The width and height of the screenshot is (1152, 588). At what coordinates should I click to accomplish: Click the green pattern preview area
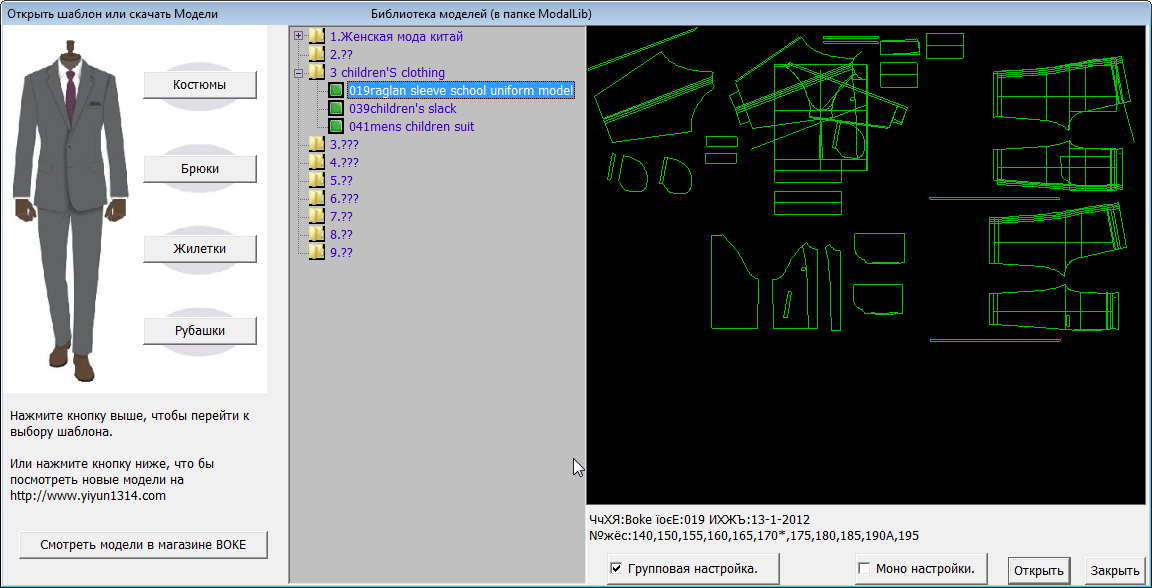pos(865,265)
